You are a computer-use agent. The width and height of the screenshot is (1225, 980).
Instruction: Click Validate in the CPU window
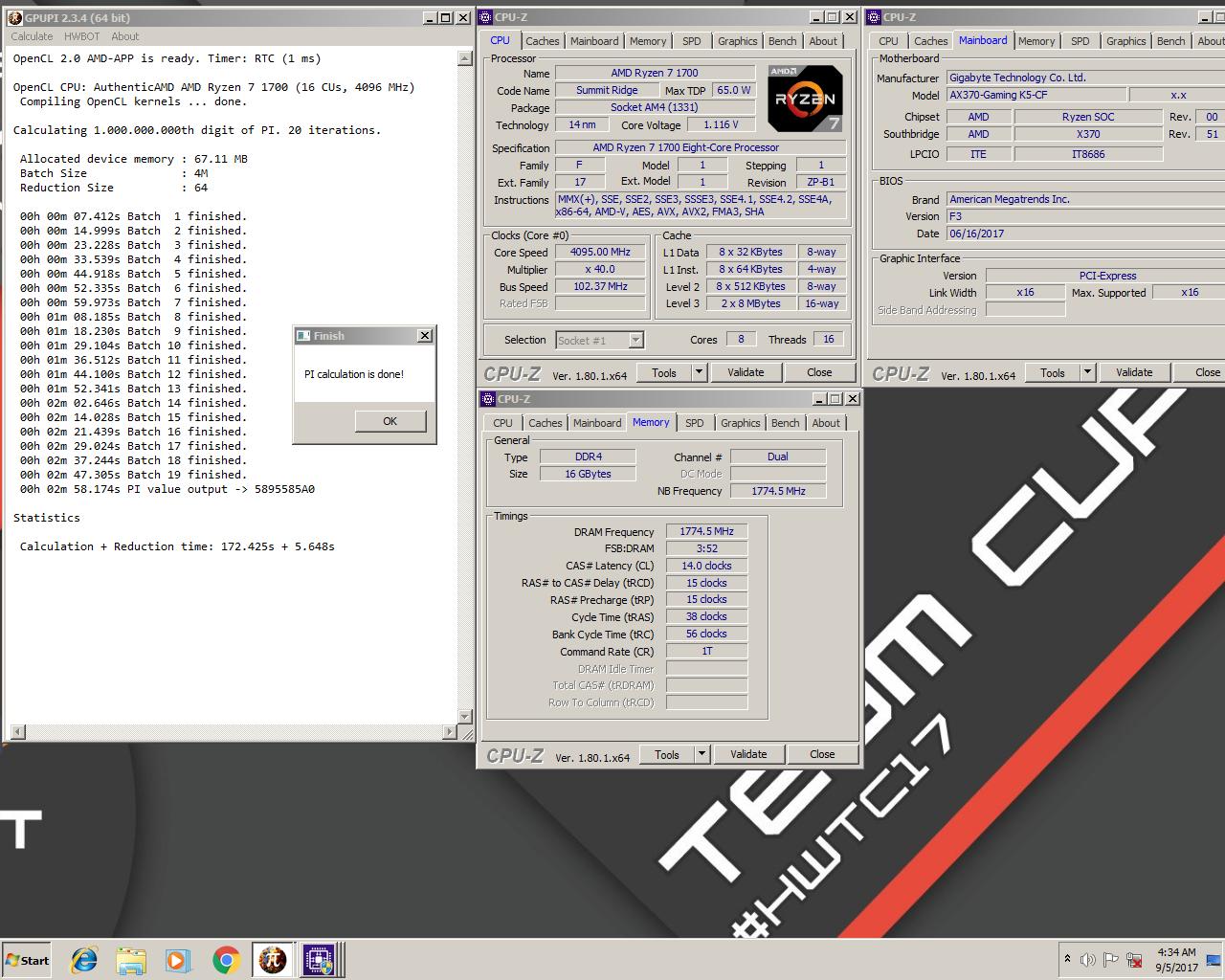746,372
